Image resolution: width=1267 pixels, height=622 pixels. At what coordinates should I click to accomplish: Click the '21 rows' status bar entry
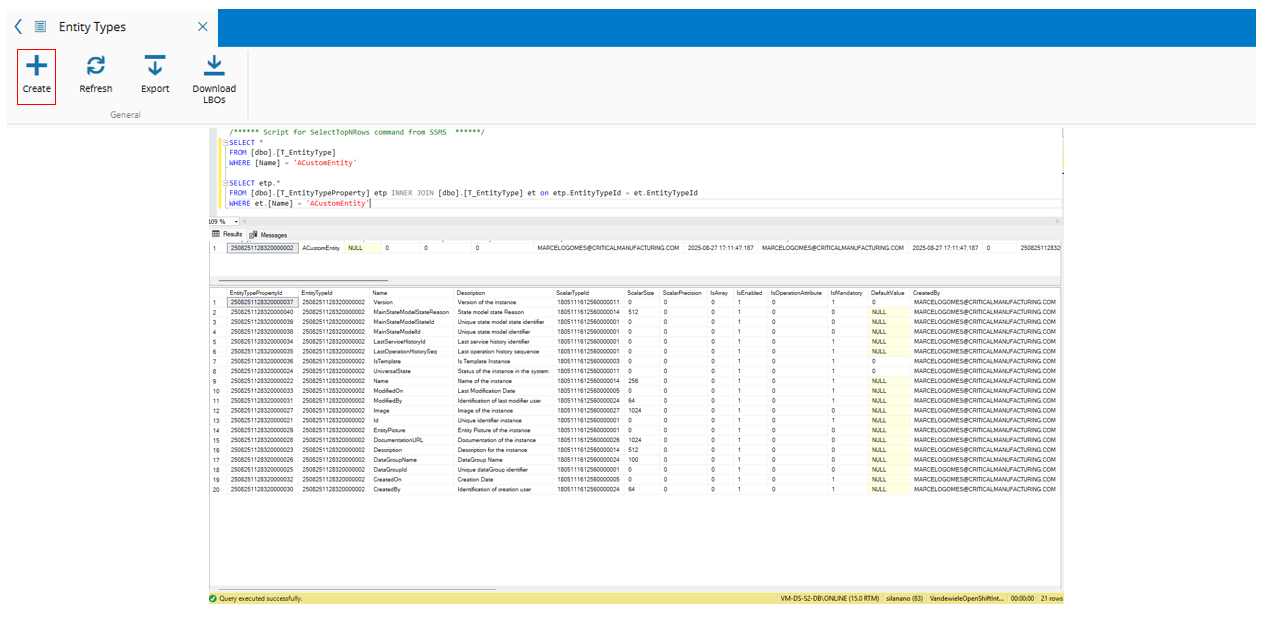pos(1051,598)
